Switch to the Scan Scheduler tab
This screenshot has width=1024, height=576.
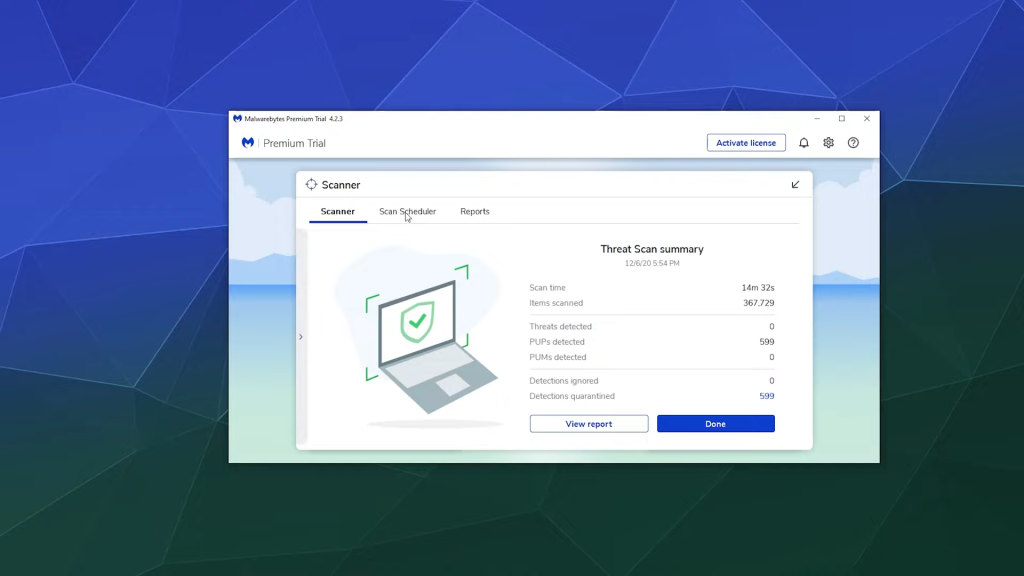[408, 212]
